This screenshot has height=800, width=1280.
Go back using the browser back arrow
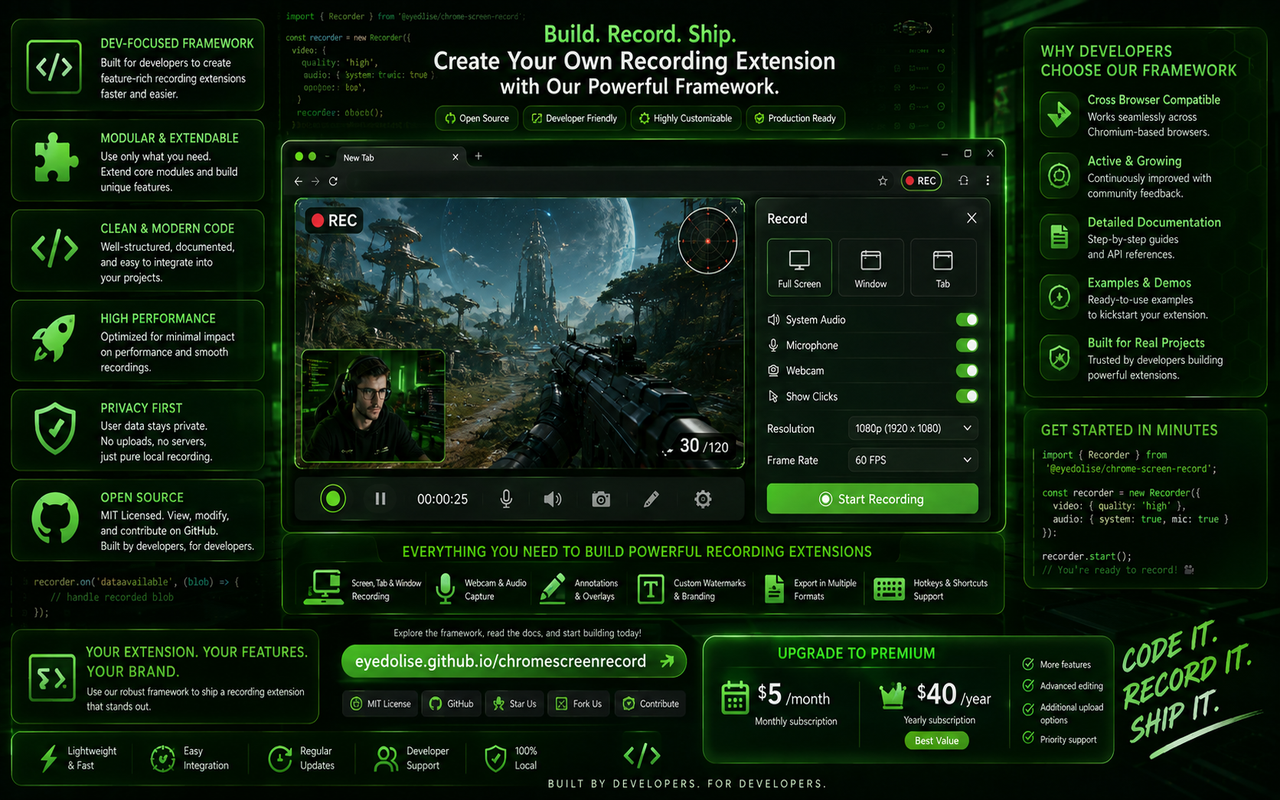298,181
